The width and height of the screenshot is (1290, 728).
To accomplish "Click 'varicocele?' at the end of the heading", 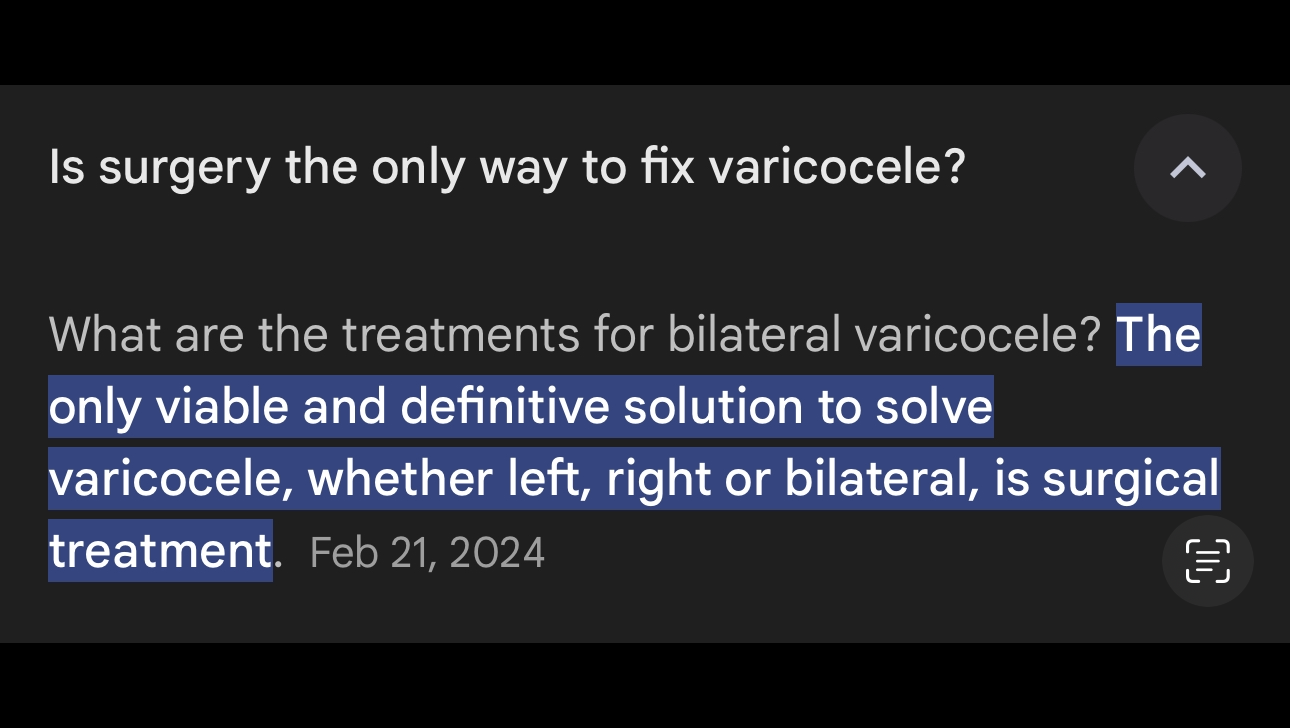I will pyautogui.click(x=837, y=168).
